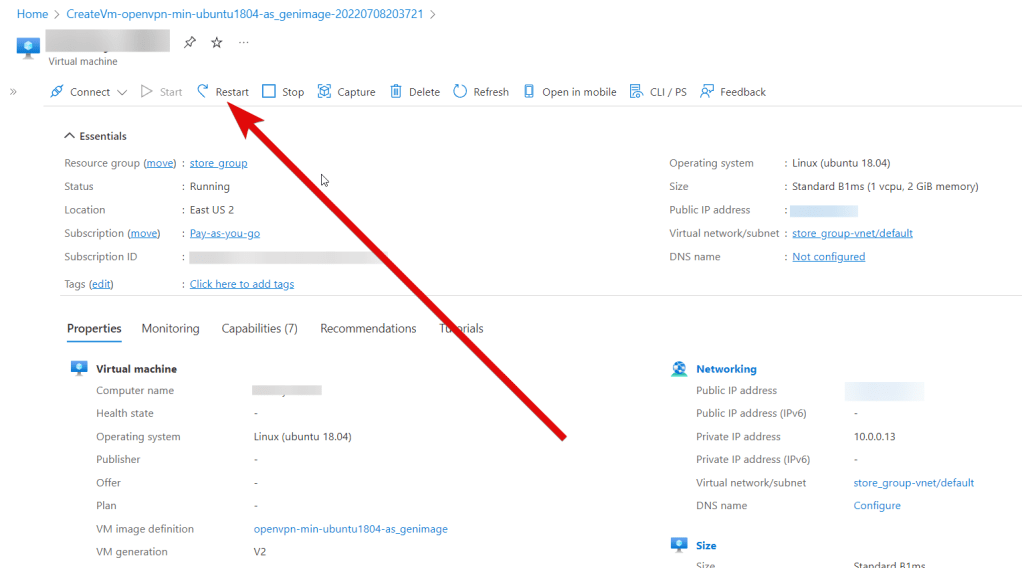Expand the left sidebar menu
Image resolution: width=1022 pixels, height=568 pixels.
click(x=14, y=92)
